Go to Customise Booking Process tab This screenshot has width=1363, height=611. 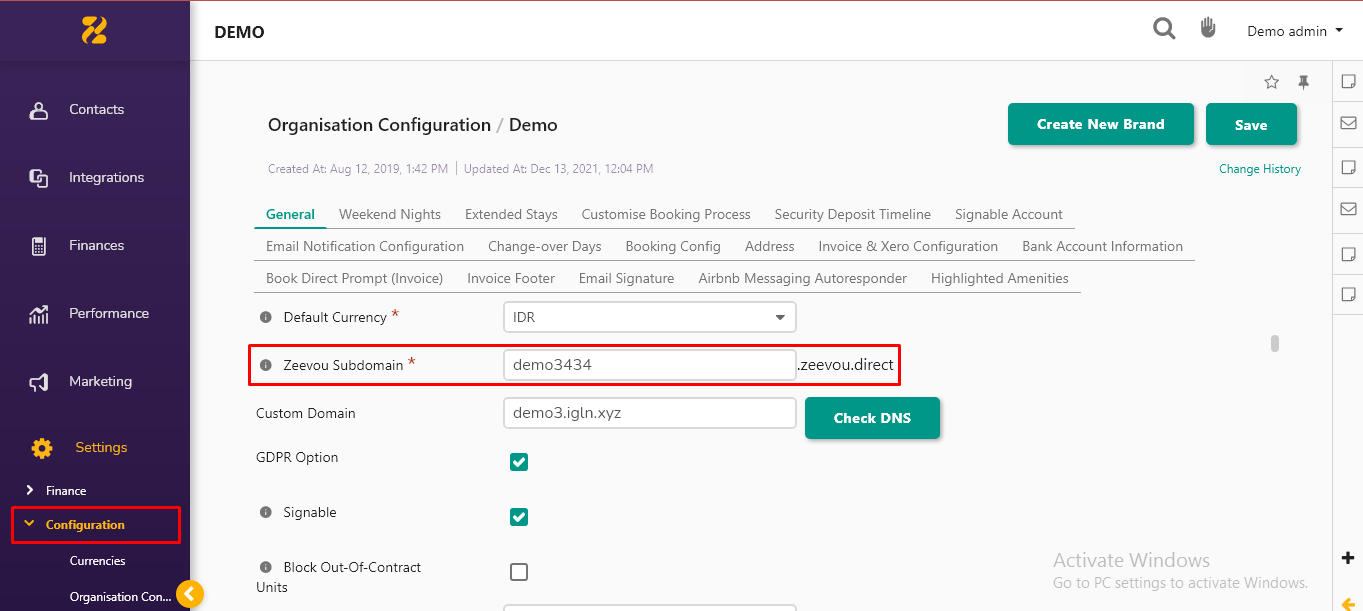click(666, 214)
